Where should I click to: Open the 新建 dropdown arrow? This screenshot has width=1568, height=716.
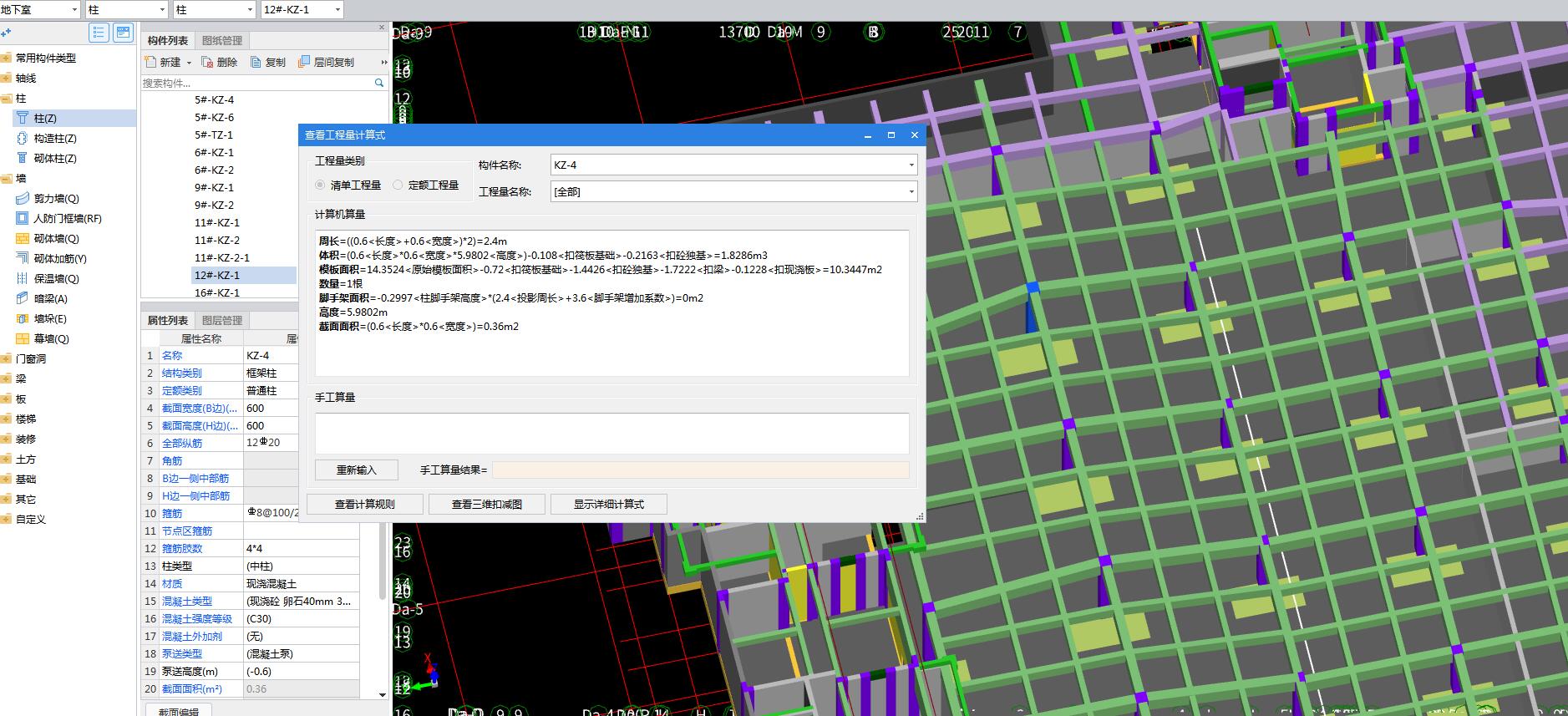tap(189, 63)
